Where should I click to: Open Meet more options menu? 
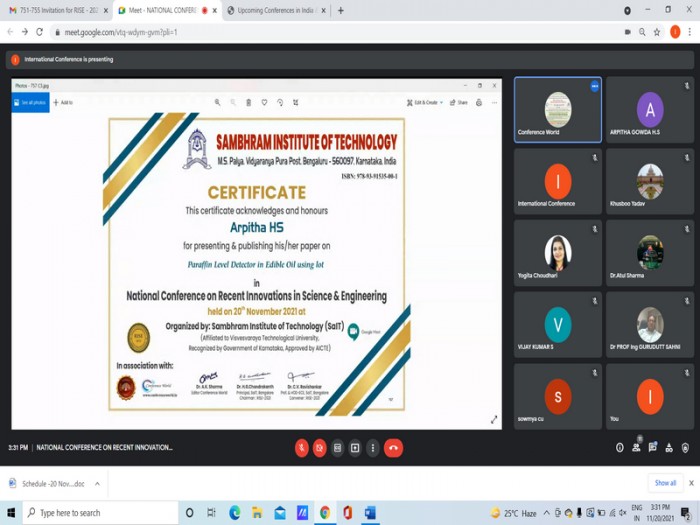[373, 448]
